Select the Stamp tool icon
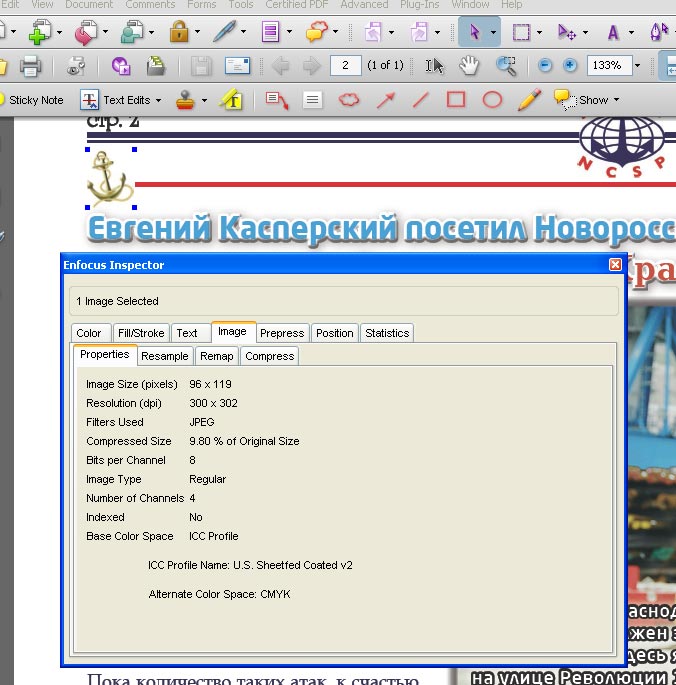Image resolution: width=676 pixels, height=685 pixels. tap(185, 100)
